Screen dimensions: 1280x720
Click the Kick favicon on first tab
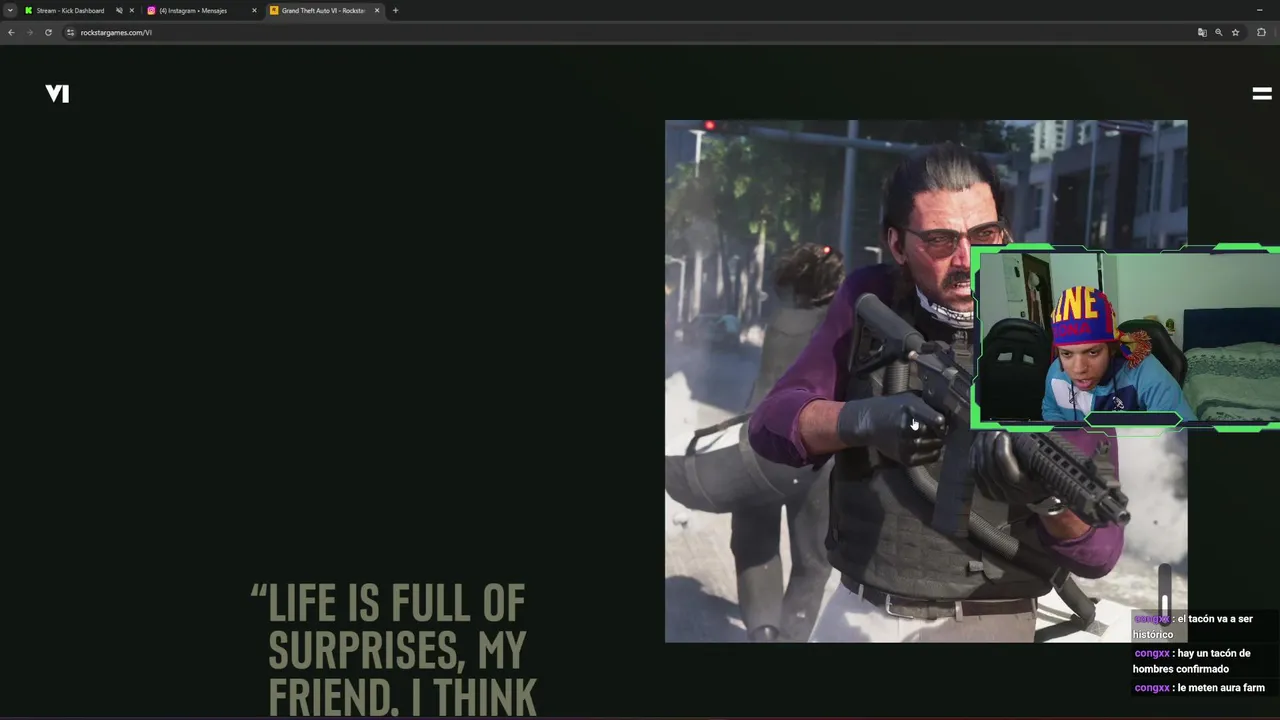coord(29,10)
